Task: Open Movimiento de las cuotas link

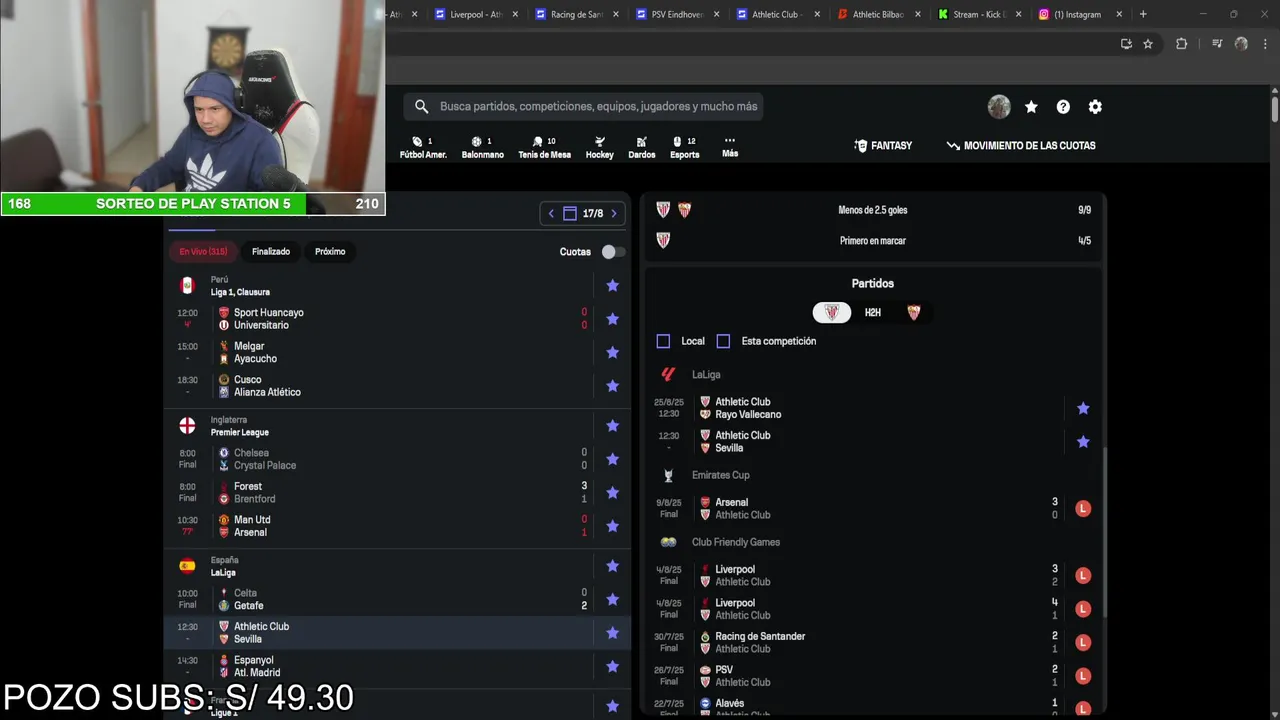Action: pos(1021,146)
